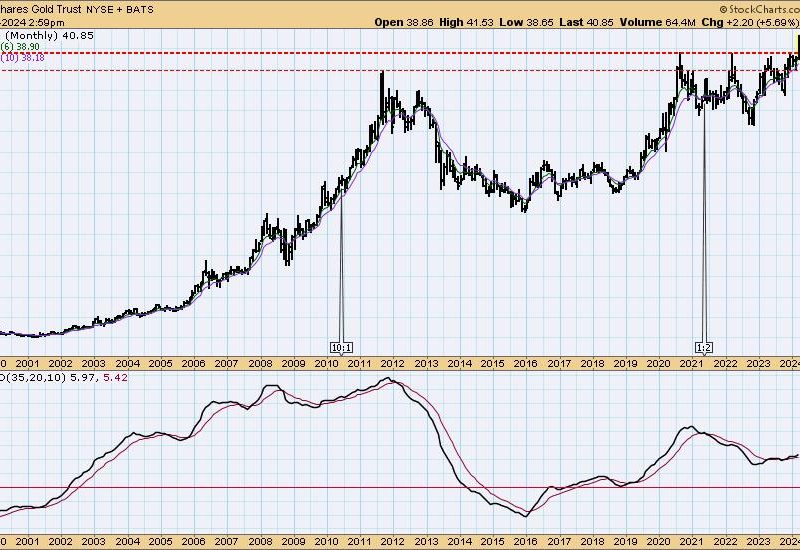Click 2011 on the indicator panel year axis
The image size is (800, 550).
point(359,541)
